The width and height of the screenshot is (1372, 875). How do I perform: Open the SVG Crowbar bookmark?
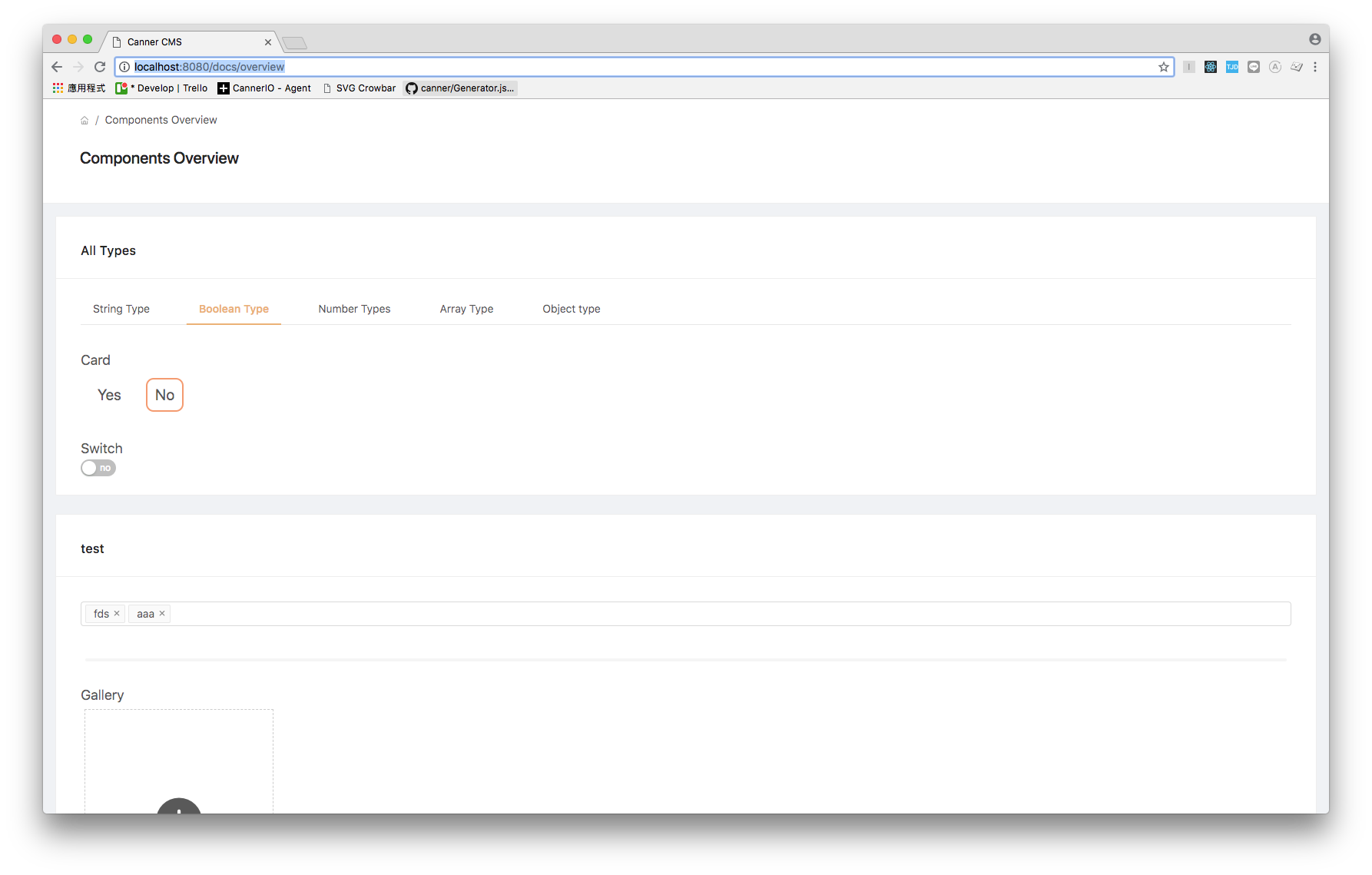(x=358, y=88)
